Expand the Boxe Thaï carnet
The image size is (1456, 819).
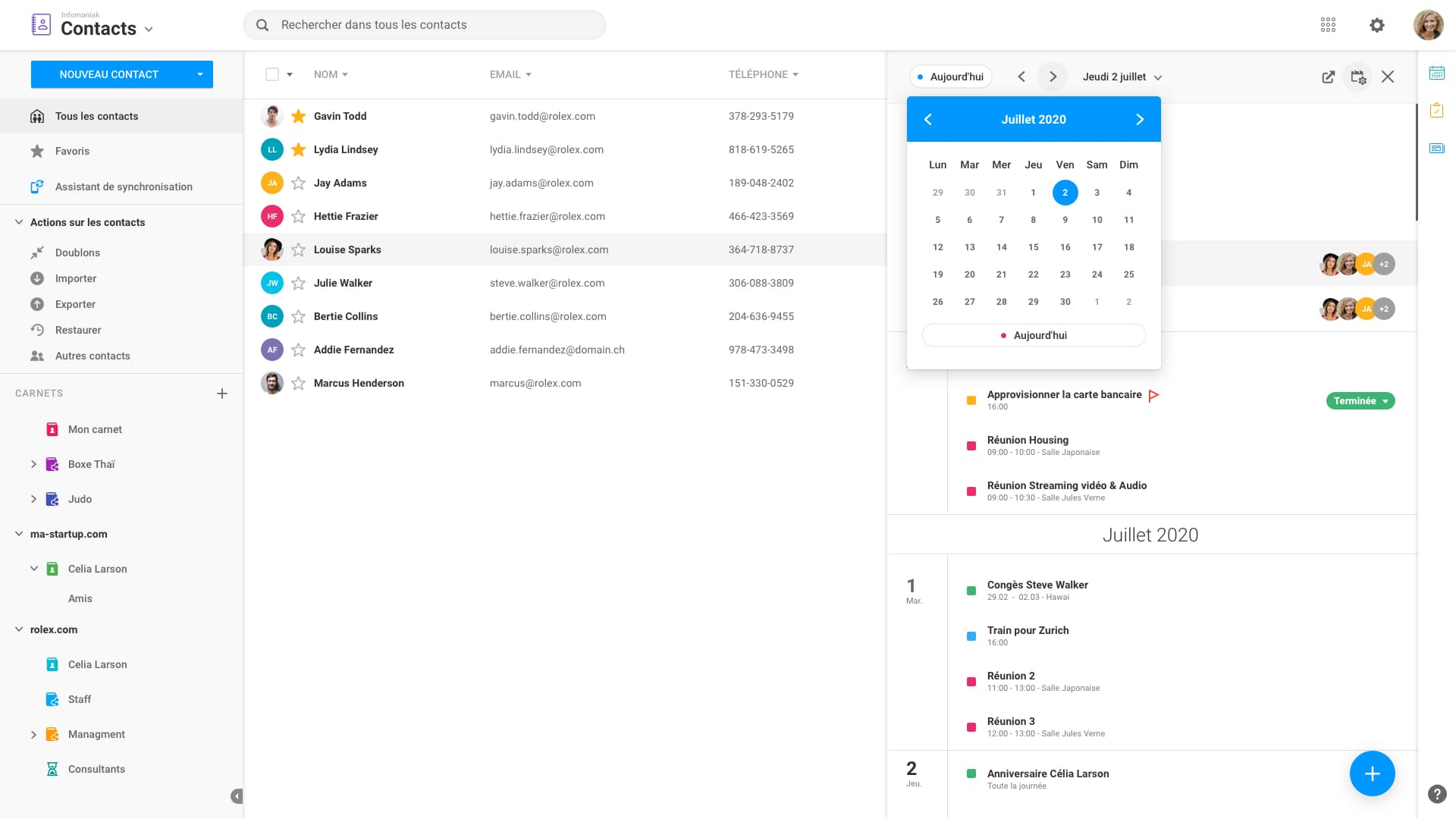[x=33, y=464]
